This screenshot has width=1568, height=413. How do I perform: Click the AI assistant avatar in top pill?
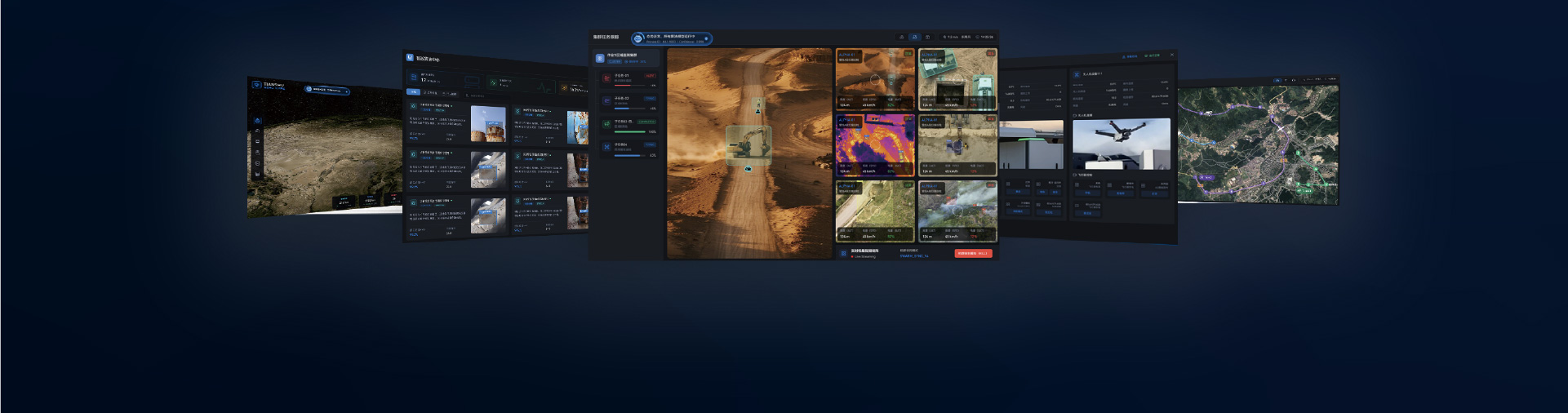point(638,38)
